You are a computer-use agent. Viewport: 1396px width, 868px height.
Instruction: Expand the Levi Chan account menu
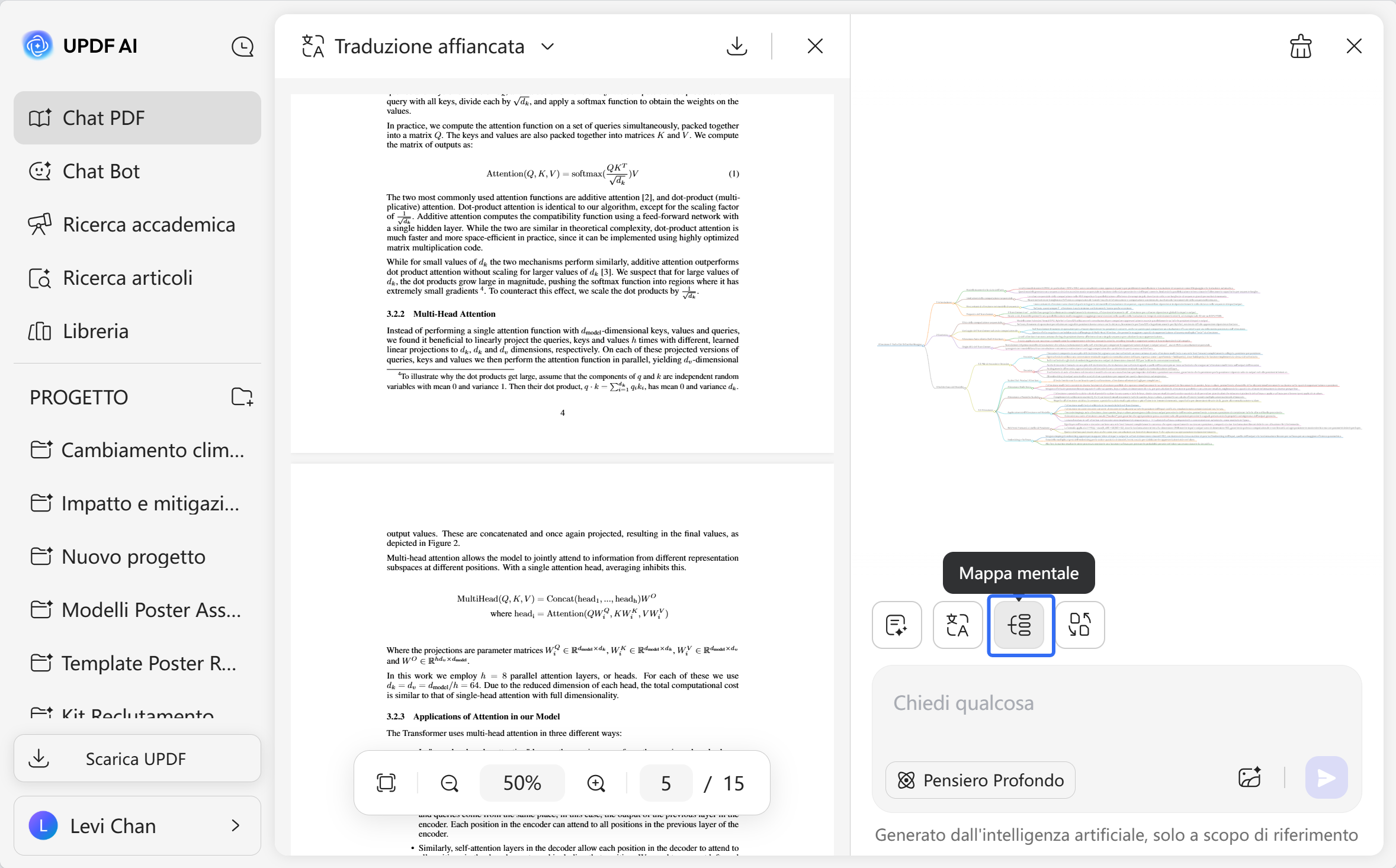coord(236,825)
